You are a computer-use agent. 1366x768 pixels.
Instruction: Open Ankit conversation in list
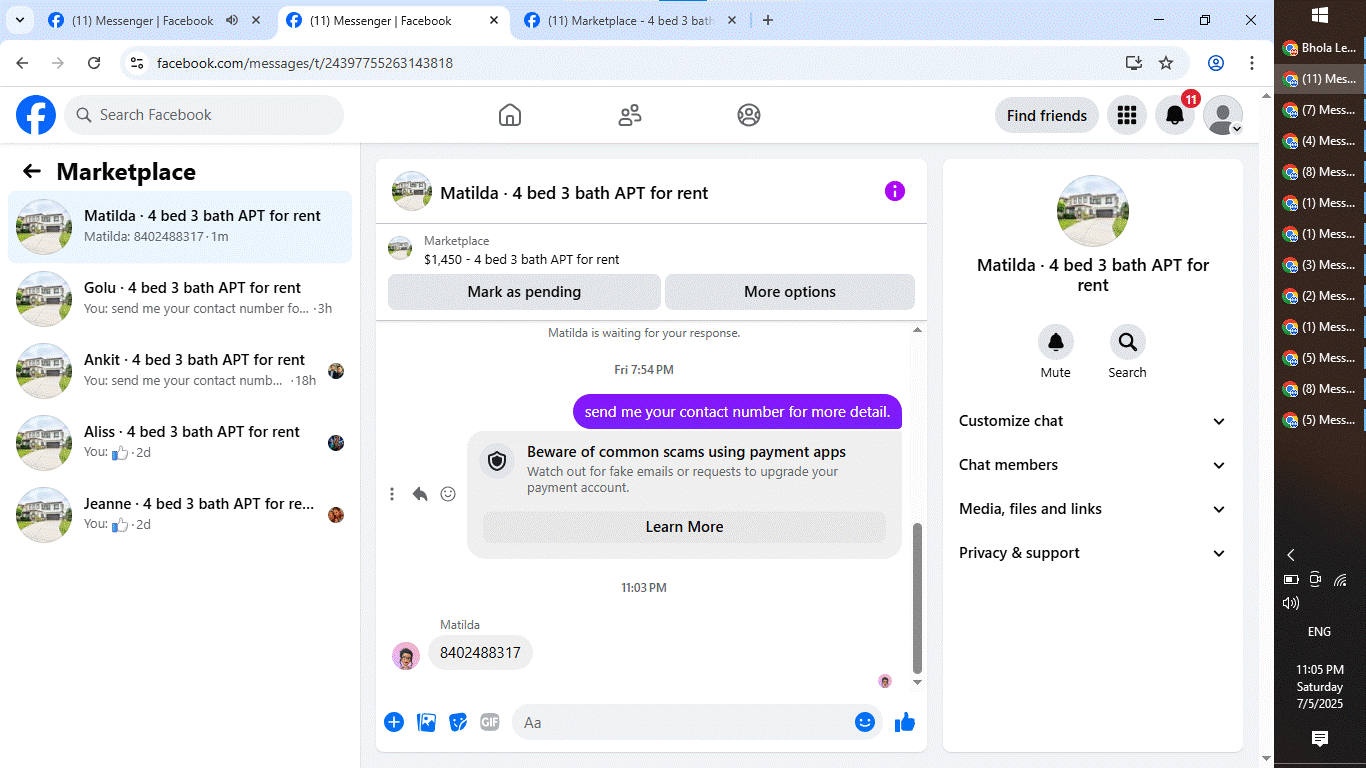(180, 371)
